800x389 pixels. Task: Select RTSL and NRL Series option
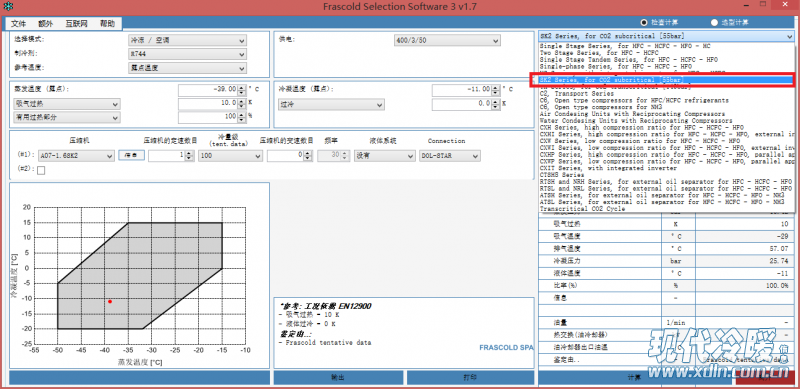666,188
